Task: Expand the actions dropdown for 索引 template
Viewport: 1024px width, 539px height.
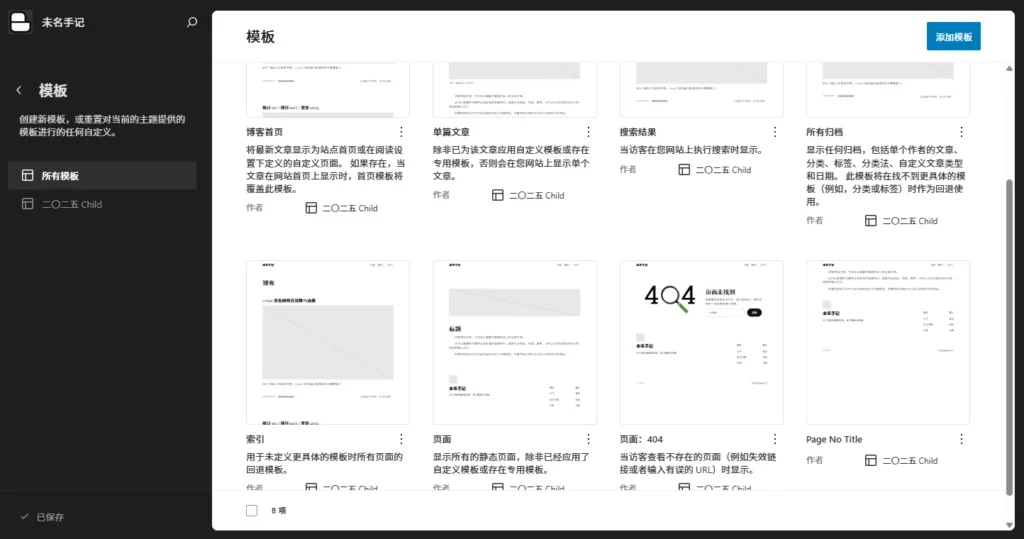Action: [401, 439]
